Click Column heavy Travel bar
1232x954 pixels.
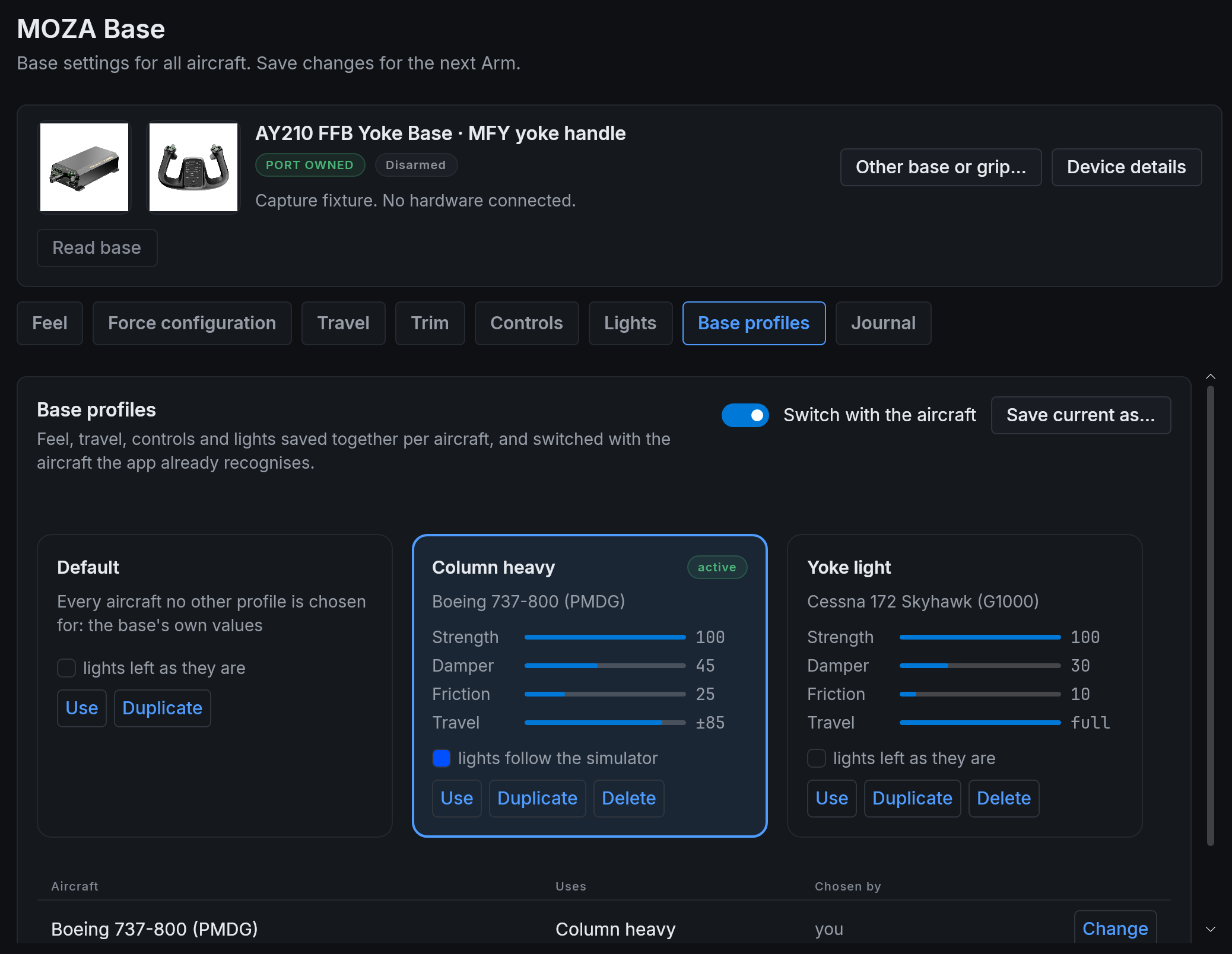pos(605,723)
